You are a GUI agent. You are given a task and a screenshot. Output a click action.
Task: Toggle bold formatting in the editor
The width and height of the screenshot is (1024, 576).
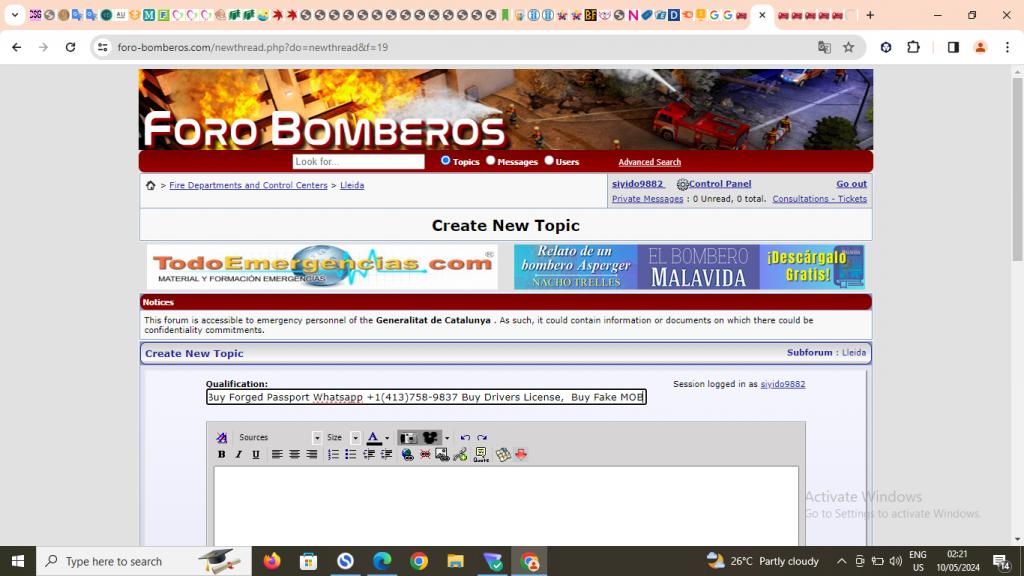[221, 455]
